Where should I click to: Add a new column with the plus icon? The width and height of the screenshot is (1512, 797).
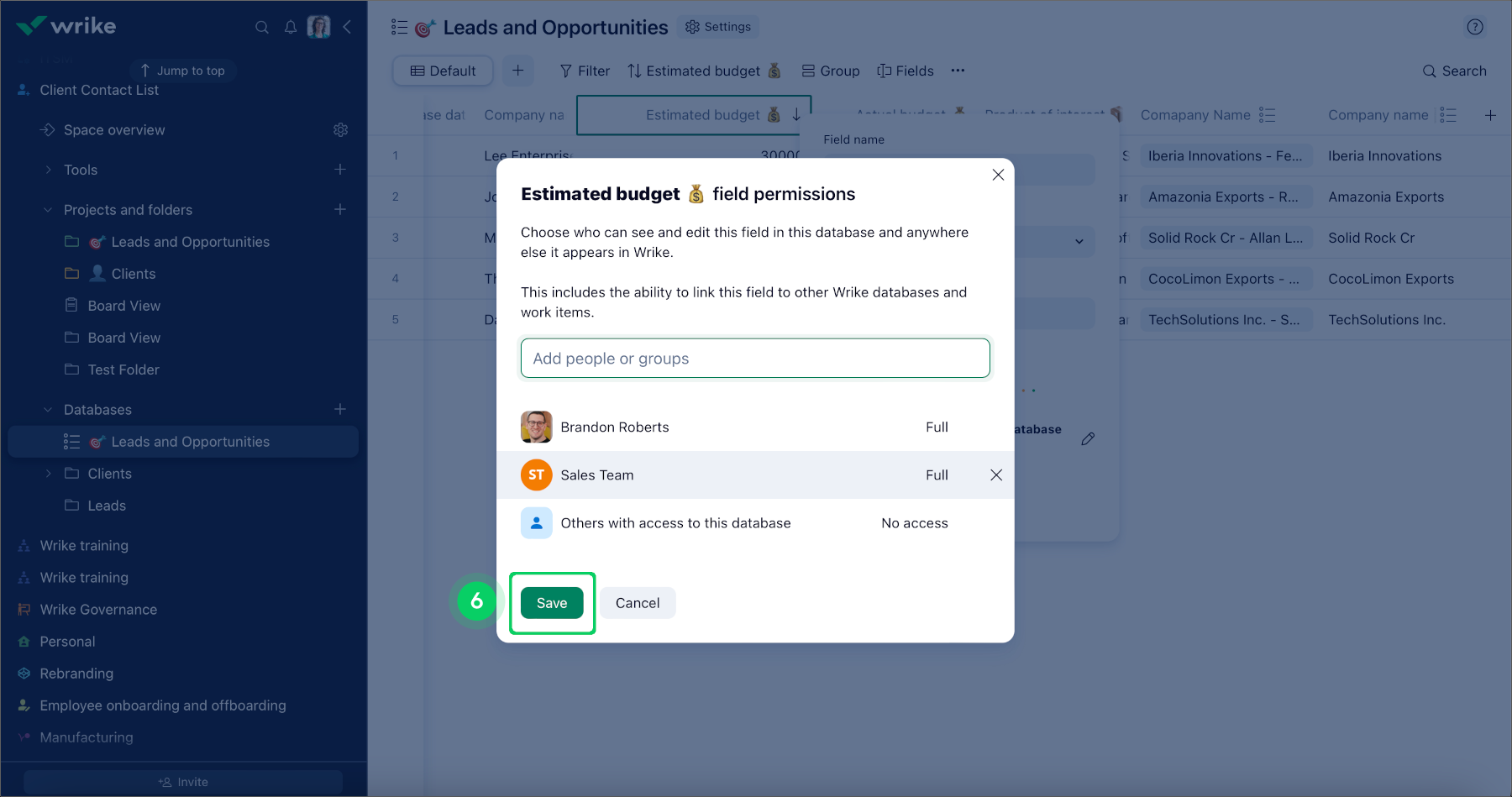pyautogui.click(x=1490, y=115)
